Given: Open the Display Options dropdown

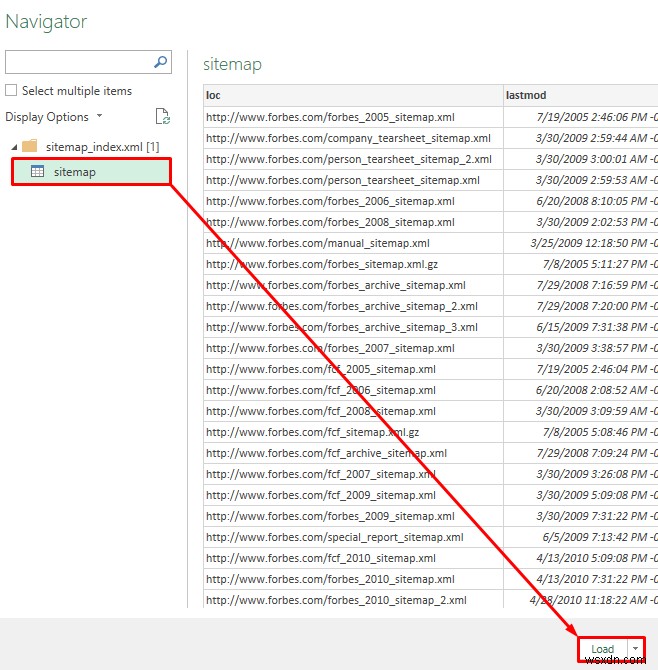Looking at the screenshot, I should click(x=54, y=117).
